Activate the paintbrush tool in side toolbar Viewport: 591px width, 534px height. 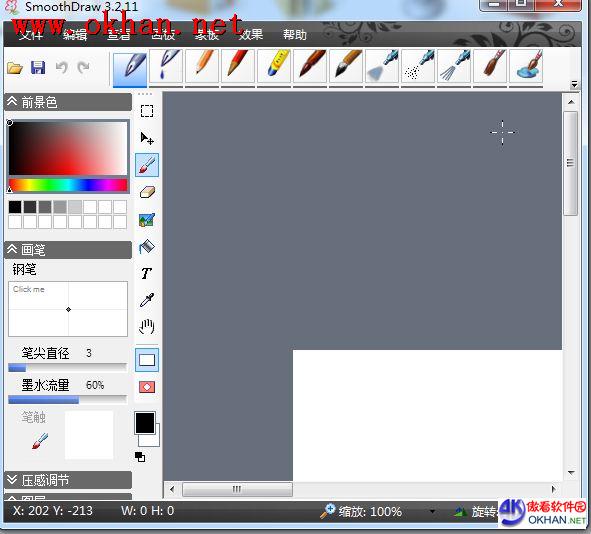click(x=147, y=165)
